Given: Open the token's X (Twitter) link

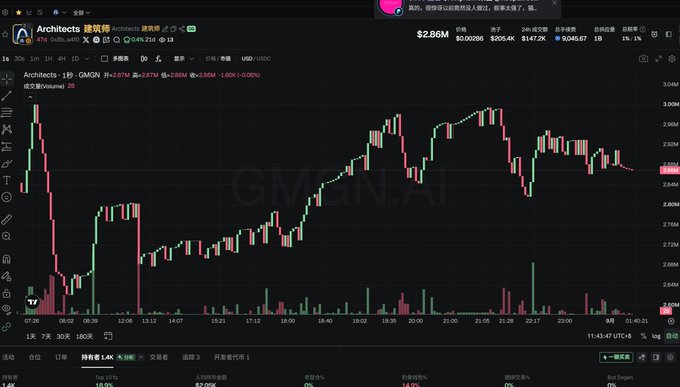Looking at the screenshot, I should pyautogui.click(x=86, y=40).
